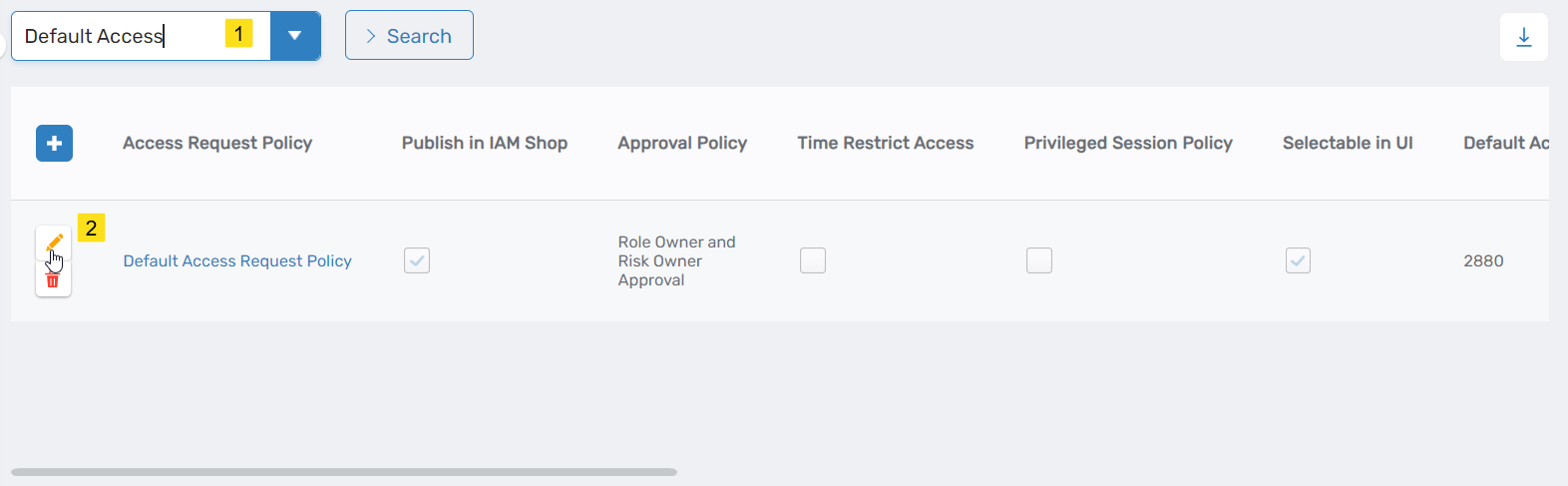Enable Time Restrict Access checkbox
This screenshot has width=1568, height=486.
click(x=813, y=260)
